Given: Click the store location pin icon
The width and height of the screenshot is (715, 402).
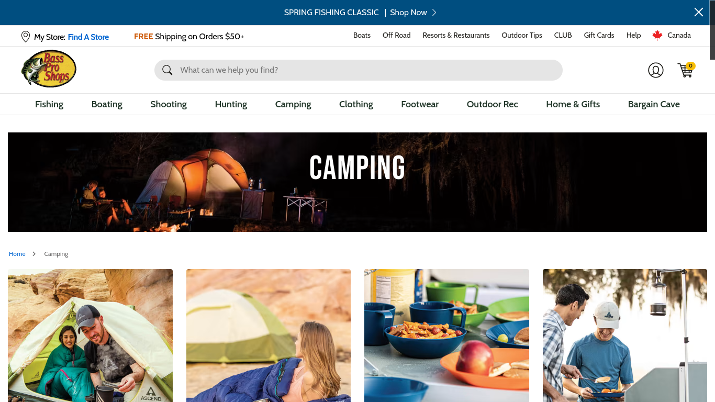Looking at the screenshot, I should coord(26,36).
